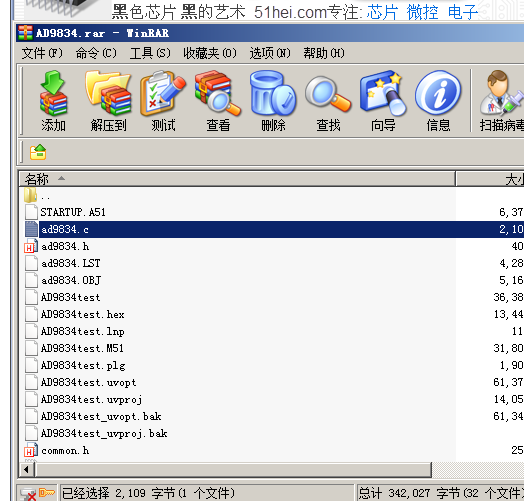
Task: Click the parent folder '..' icon
Action: pos(31,195)
